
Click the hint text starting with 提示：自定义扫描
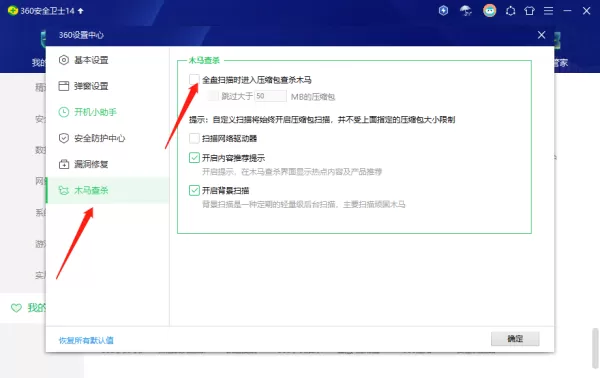pos(322,120)
